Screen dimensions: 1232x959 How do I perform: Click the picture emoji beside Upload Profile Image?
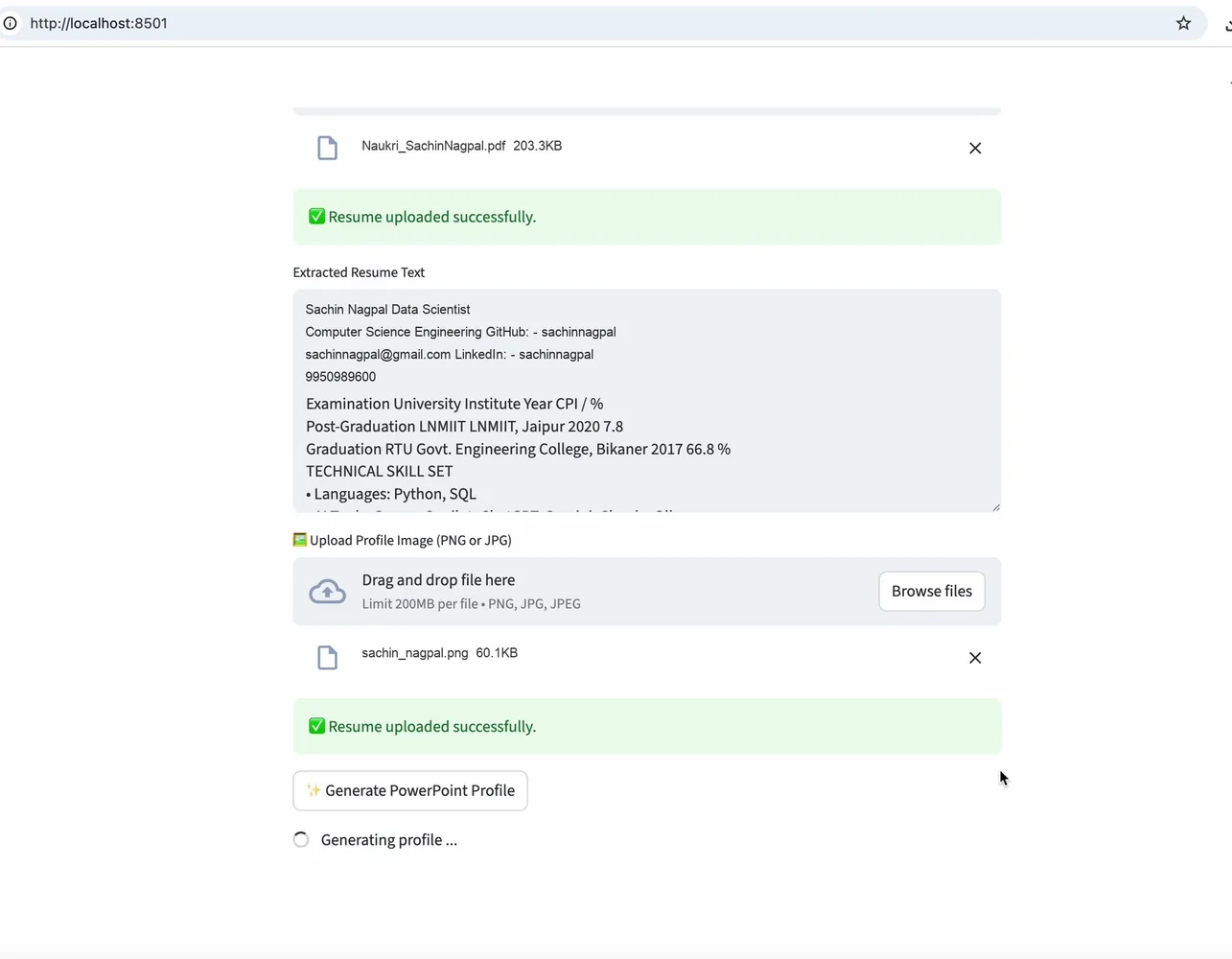tap(300, 540)
